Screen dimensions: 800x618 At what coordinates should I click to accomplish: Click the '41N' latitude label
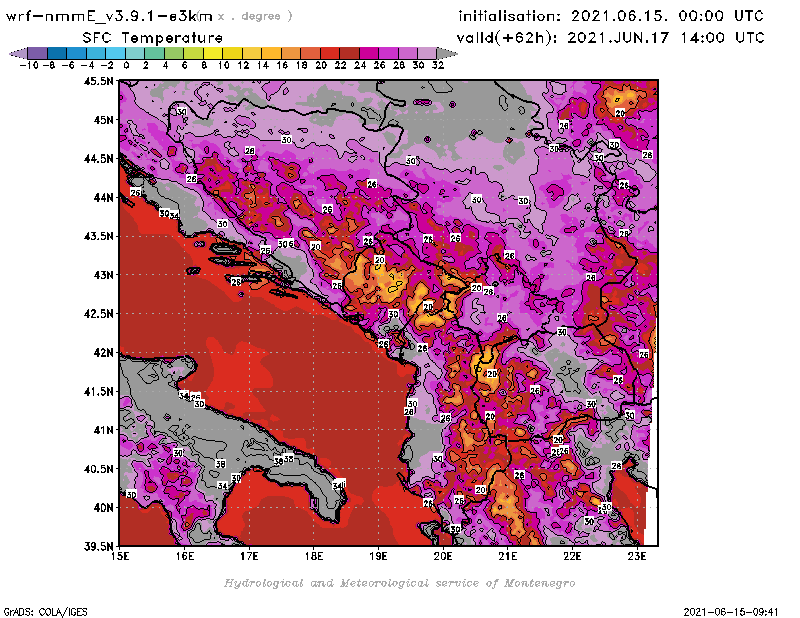[x=103, y=430]
